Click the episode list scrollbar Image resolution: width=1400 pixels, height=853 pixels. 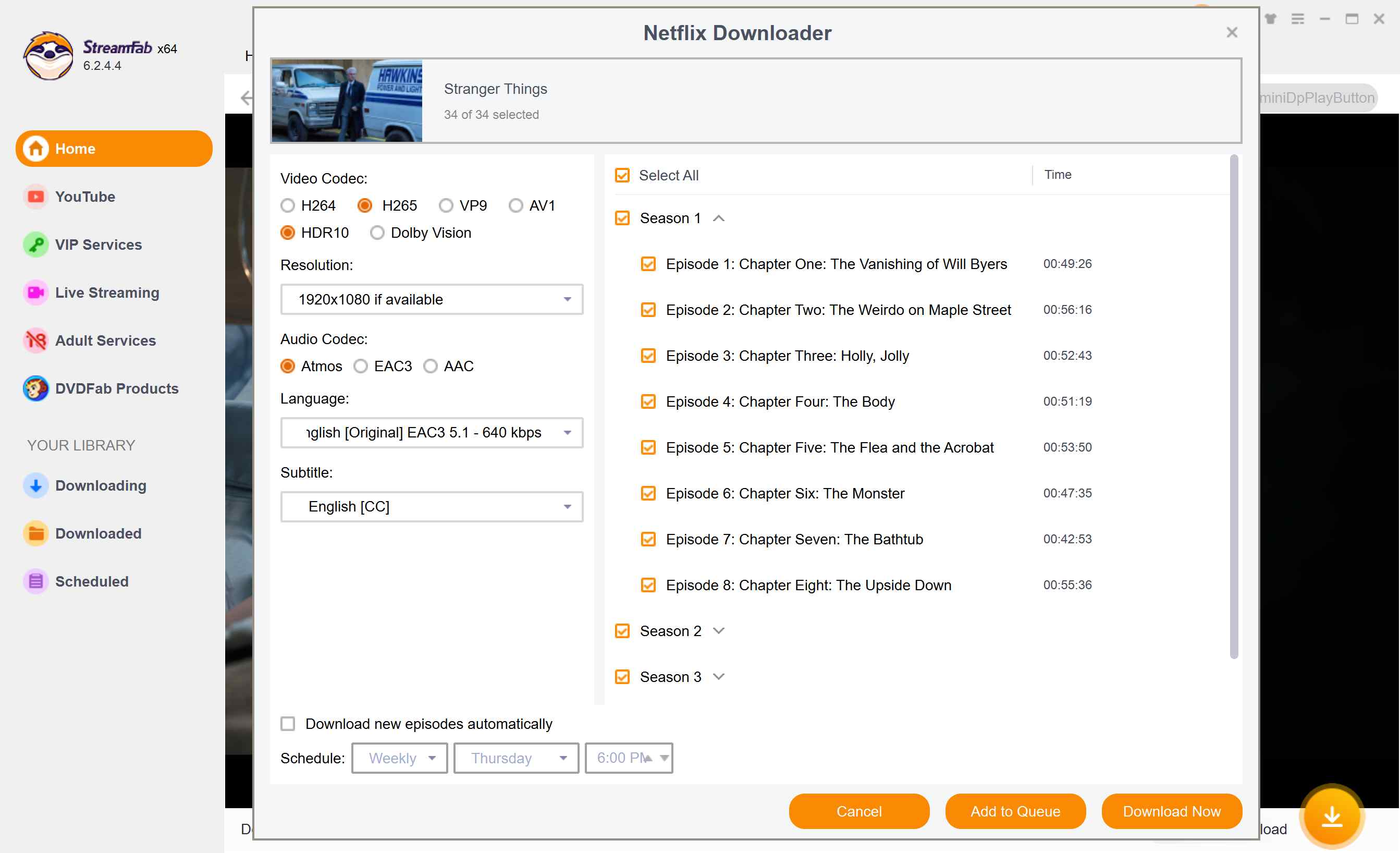pyautogui.click(x=1234, y=407)
